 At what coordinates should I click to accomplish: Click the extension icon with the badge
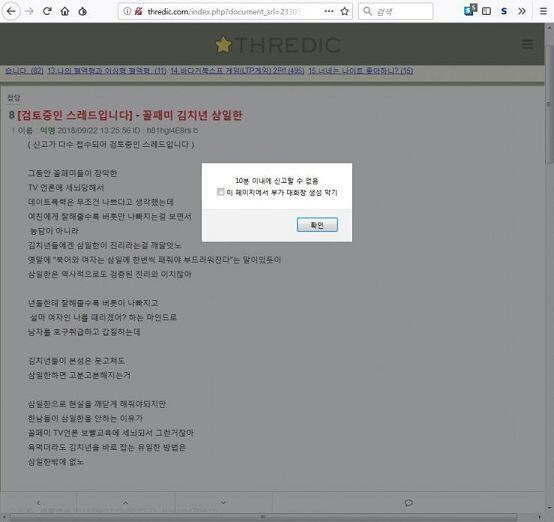[x=470, y=10]
